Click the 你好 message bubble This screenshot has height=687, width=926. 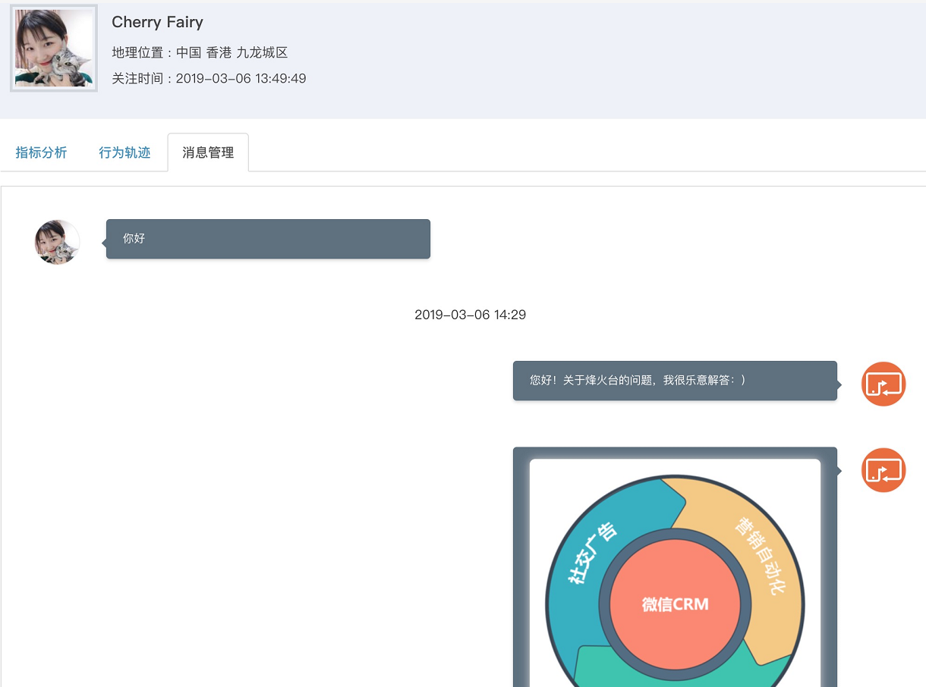pyautogui.click(x=268, y=239)
